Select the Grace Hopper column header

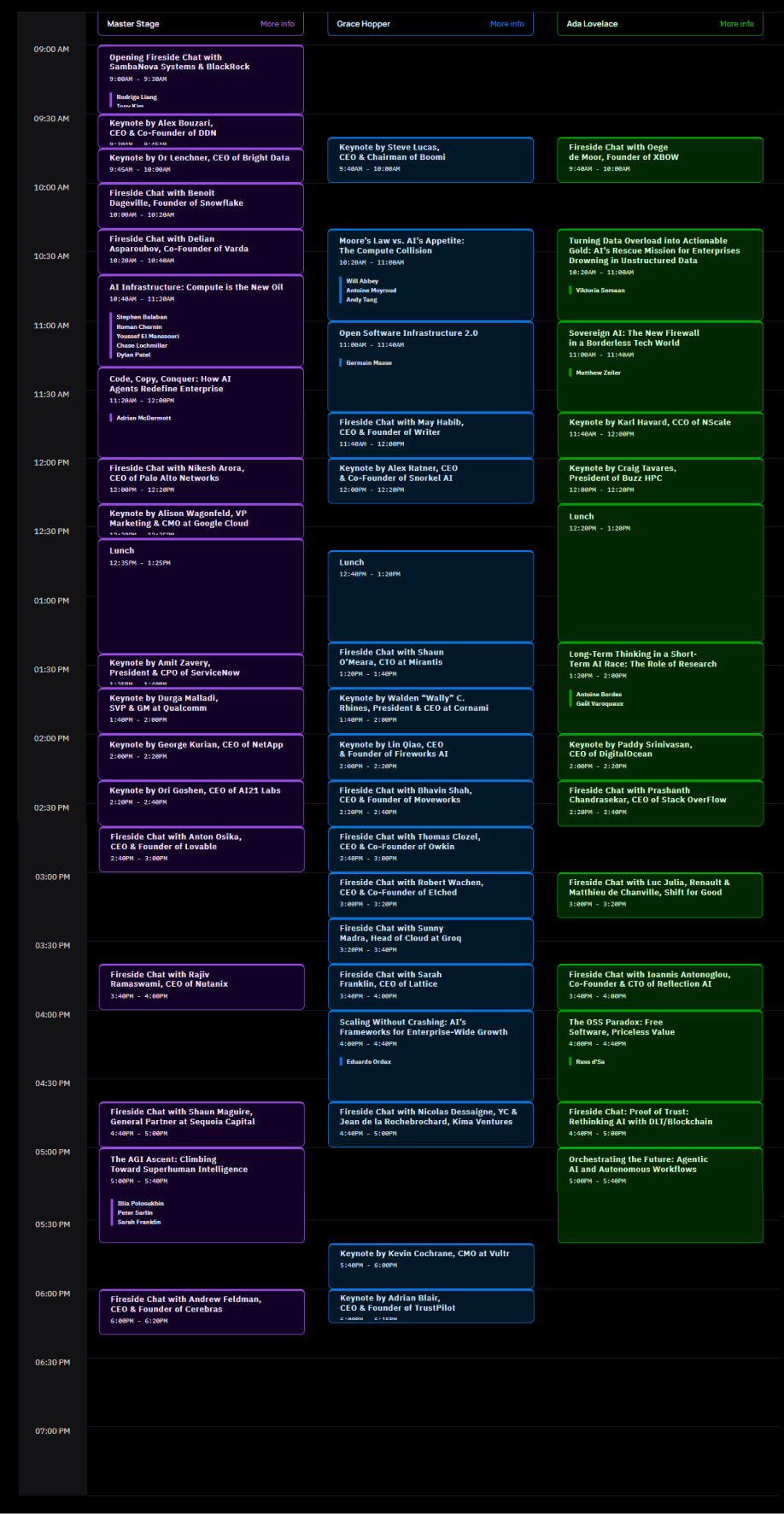pos(430,24)
